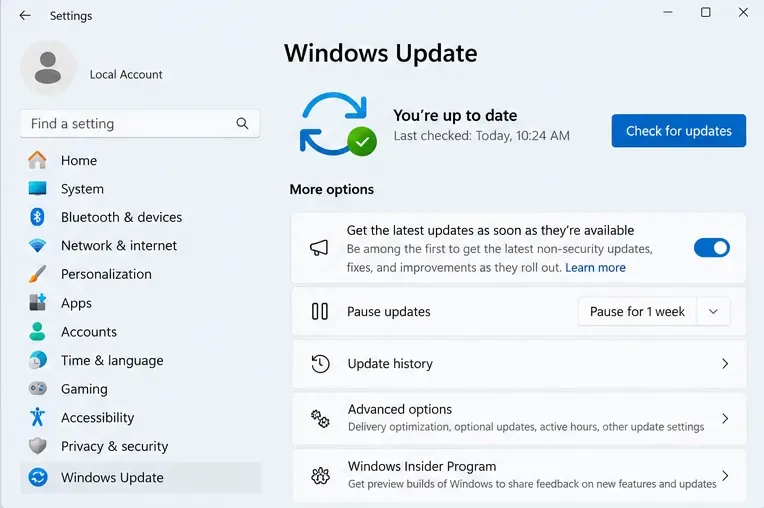The image size is (764, 508).
Task: Open Advanced options via its chevron
Action: point(725,418)
